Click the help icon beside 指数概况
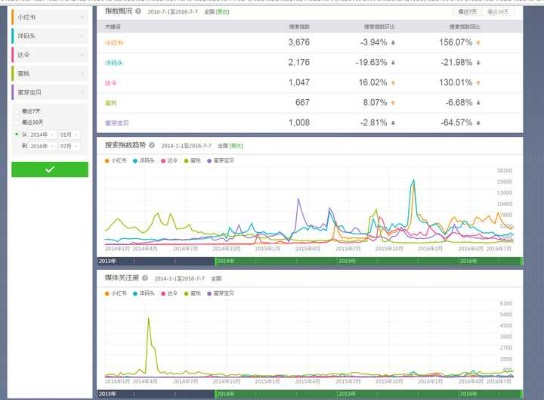The image size is (544, 400). click(x=138, y=11)
